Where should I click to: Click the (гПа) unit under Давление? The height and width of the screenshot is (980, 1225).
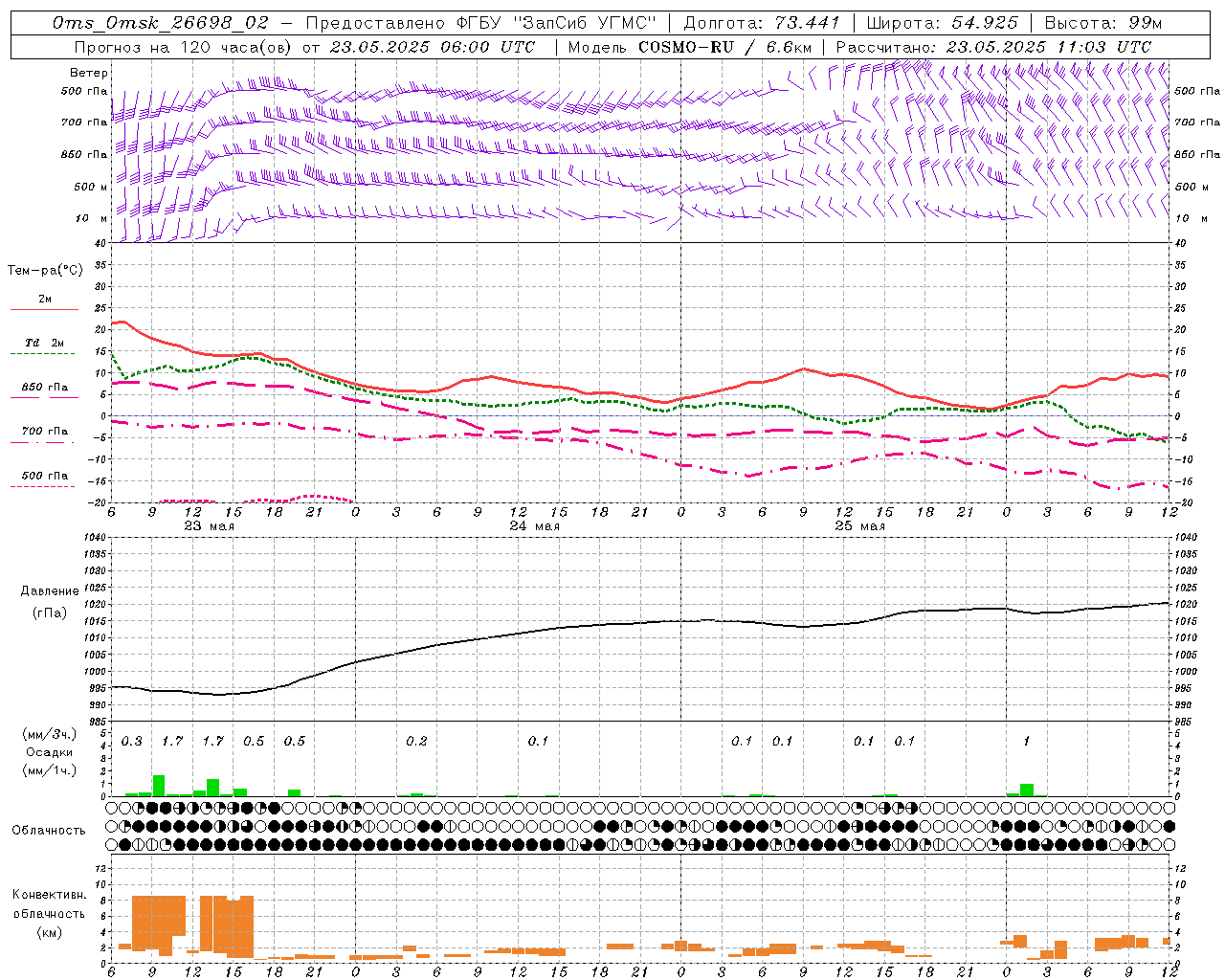click(50, 612)
